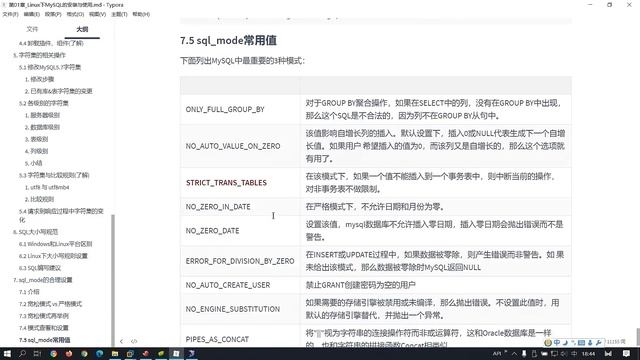
Task: Click IME Chinese mode 中 icon
Action: [557, 342]
